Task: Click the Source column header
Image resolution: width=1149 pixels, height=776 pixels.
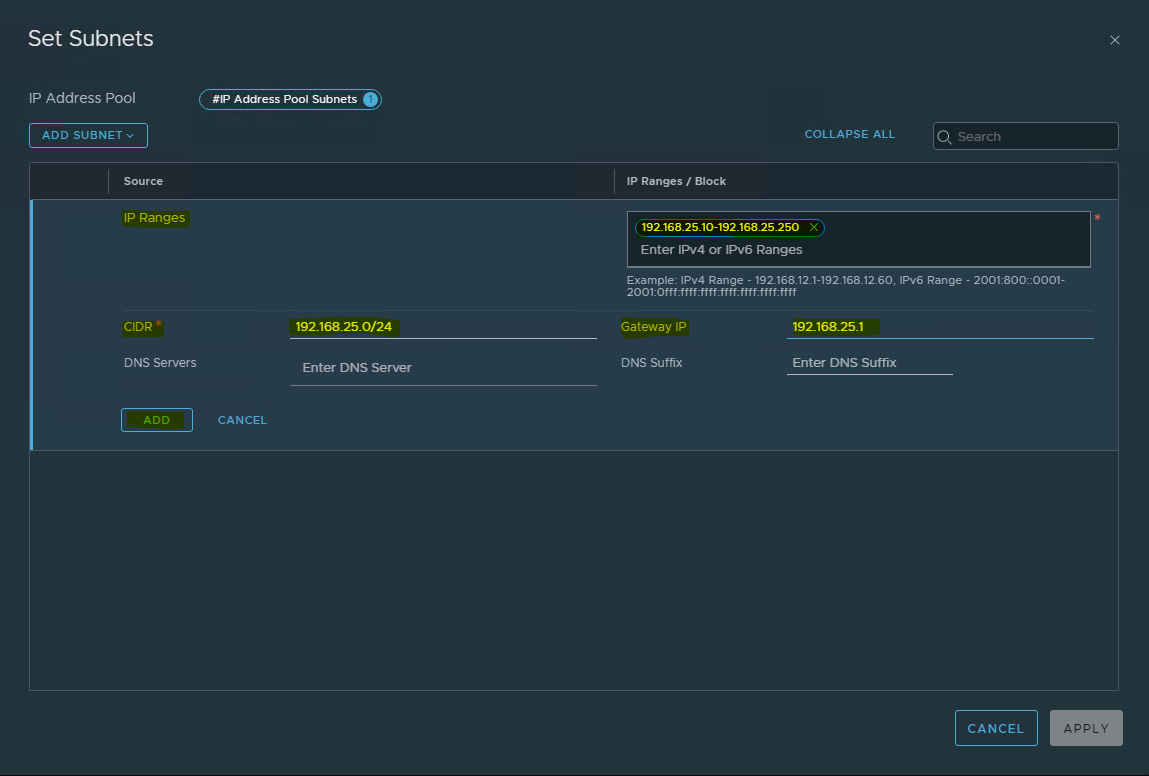Action: 143,181
